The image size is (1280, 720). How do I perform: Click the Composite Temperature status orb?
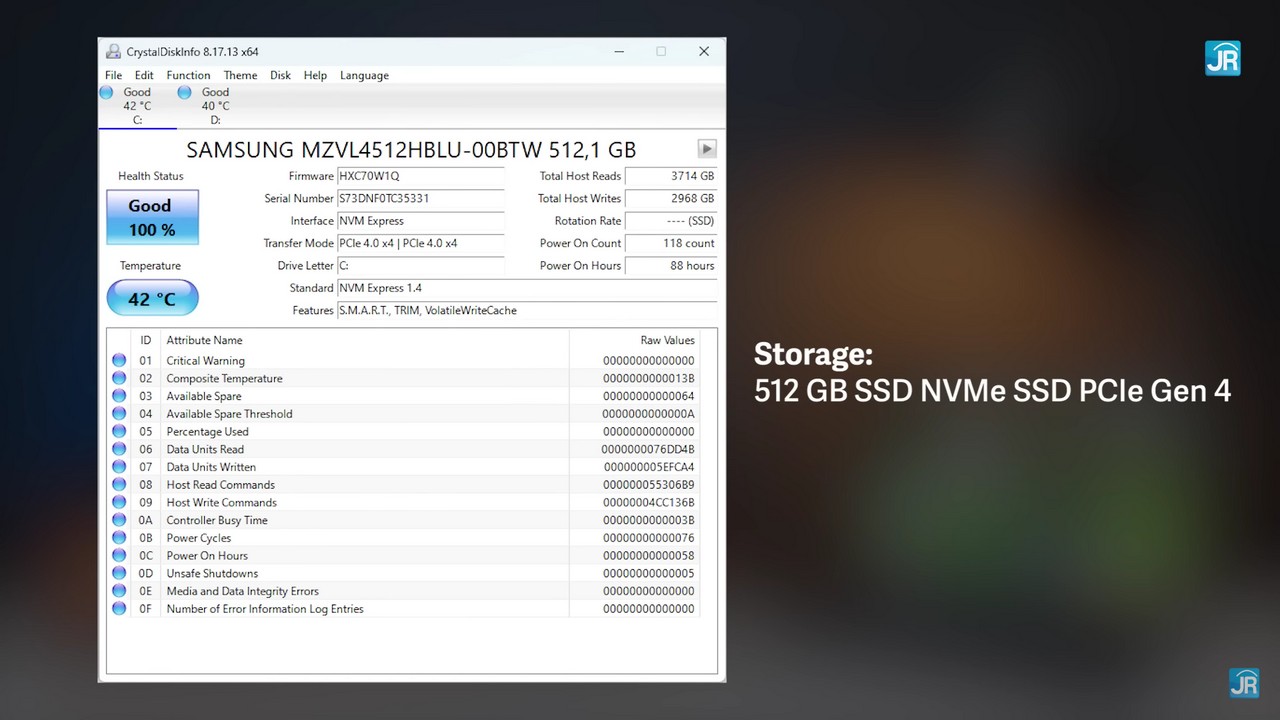(x=119, y=379)
